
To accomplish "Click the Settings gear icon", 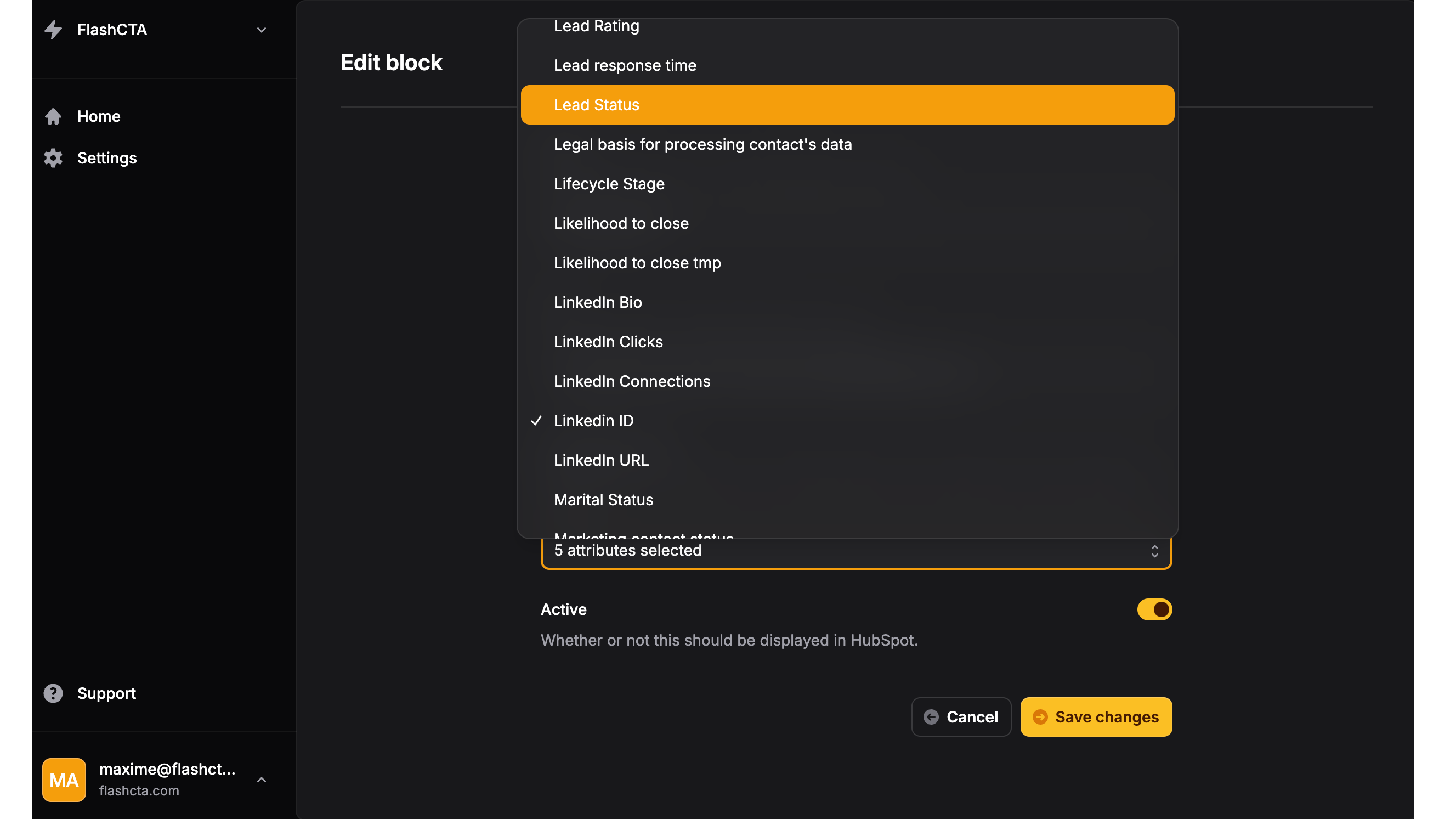I will point(53,159).
